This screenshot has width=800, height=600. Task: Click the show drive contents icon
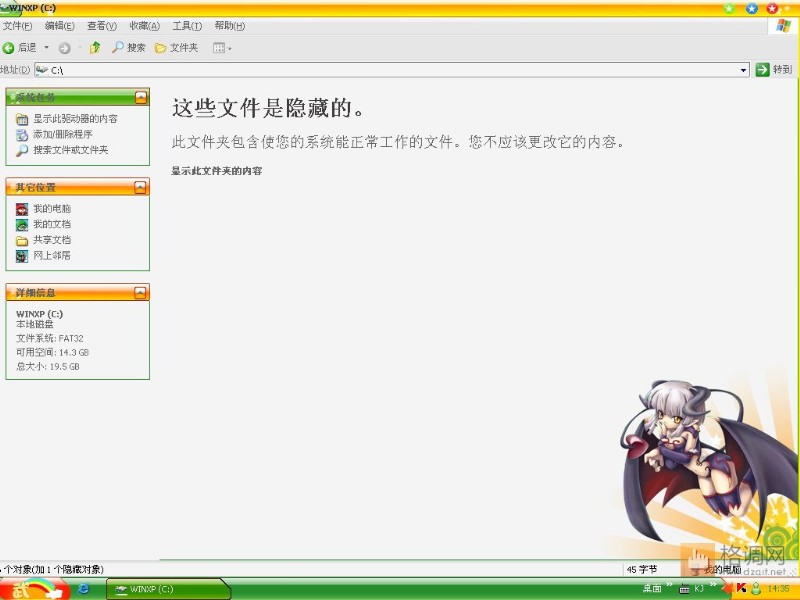pos(22,119)
